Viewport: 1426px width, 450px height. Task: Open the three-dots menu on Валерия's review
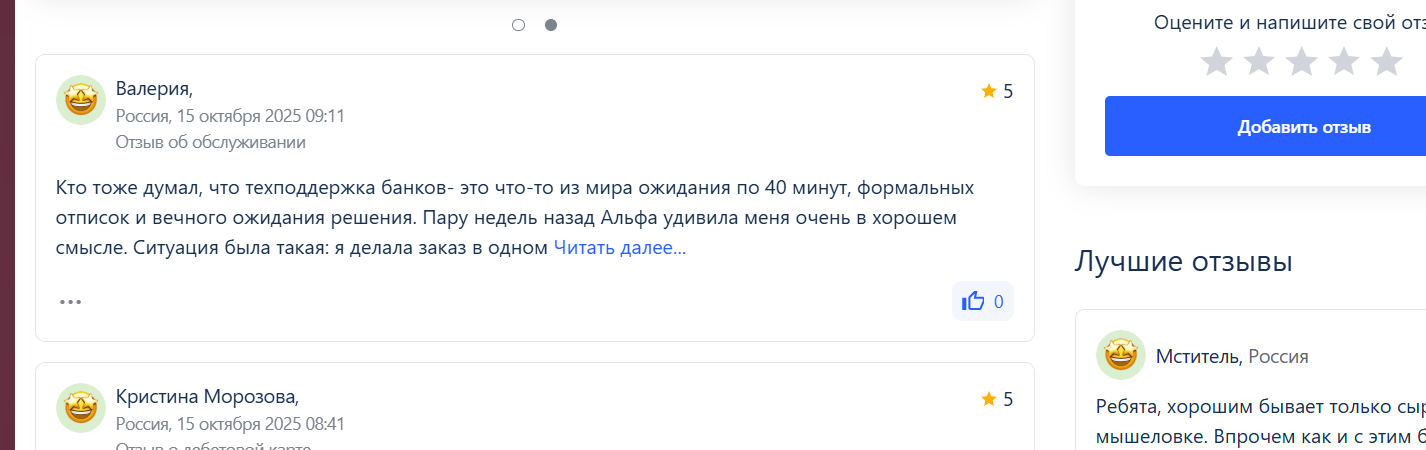point(70,301)
